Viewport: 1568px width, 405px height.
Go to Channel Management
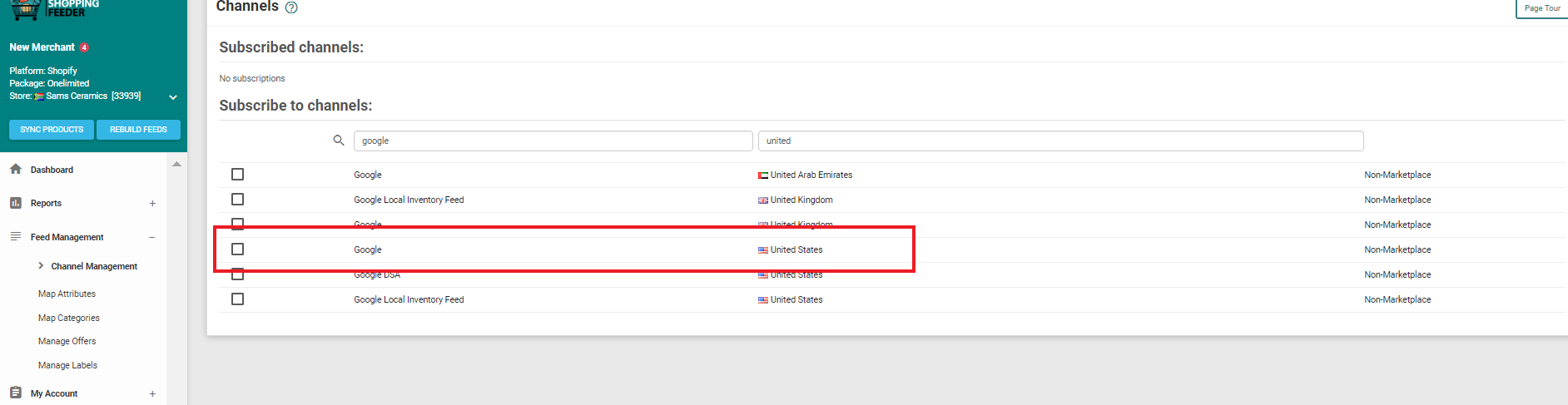tap(94, 266)
